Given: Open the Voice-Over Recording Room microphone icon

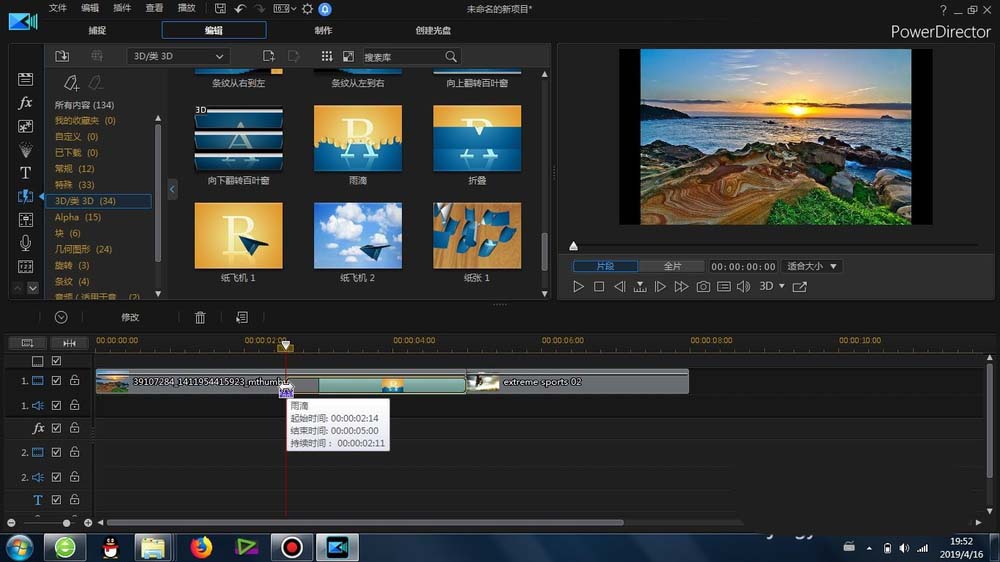Looking at the screenshot, I should (26, 243).
